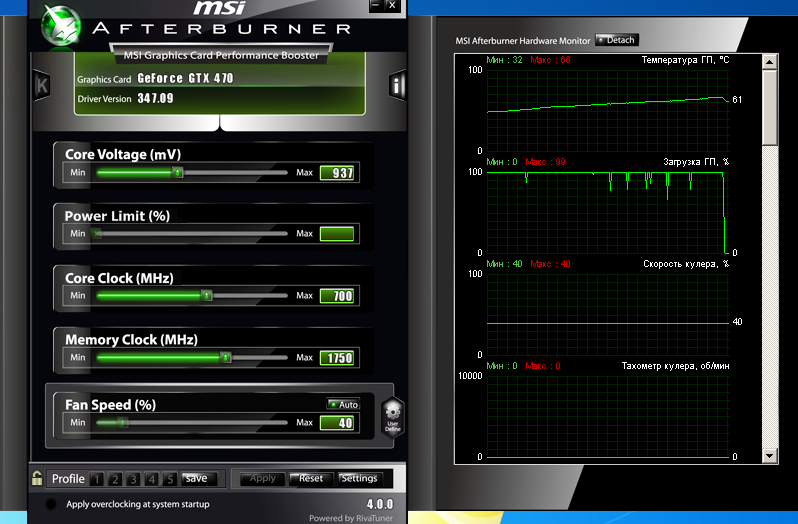Click the 'Температура ГП, °C' graph title

tap(685, 60)
